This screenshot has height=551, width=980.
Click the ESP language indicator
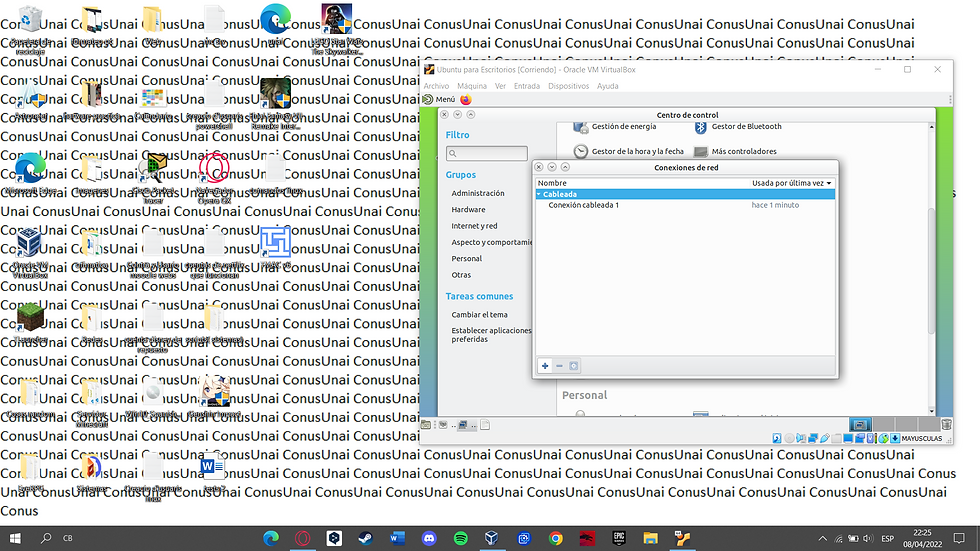click(888, 539)
